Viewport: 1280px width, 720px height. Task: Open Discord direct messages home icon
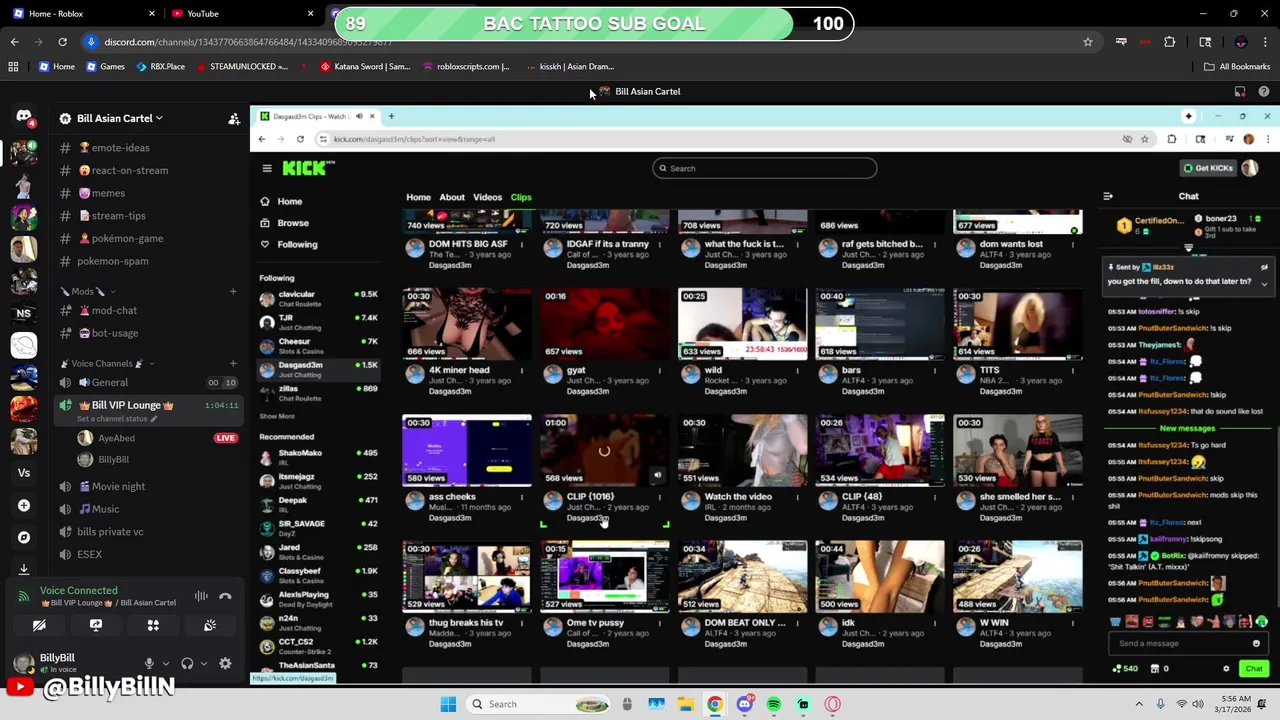24,117
